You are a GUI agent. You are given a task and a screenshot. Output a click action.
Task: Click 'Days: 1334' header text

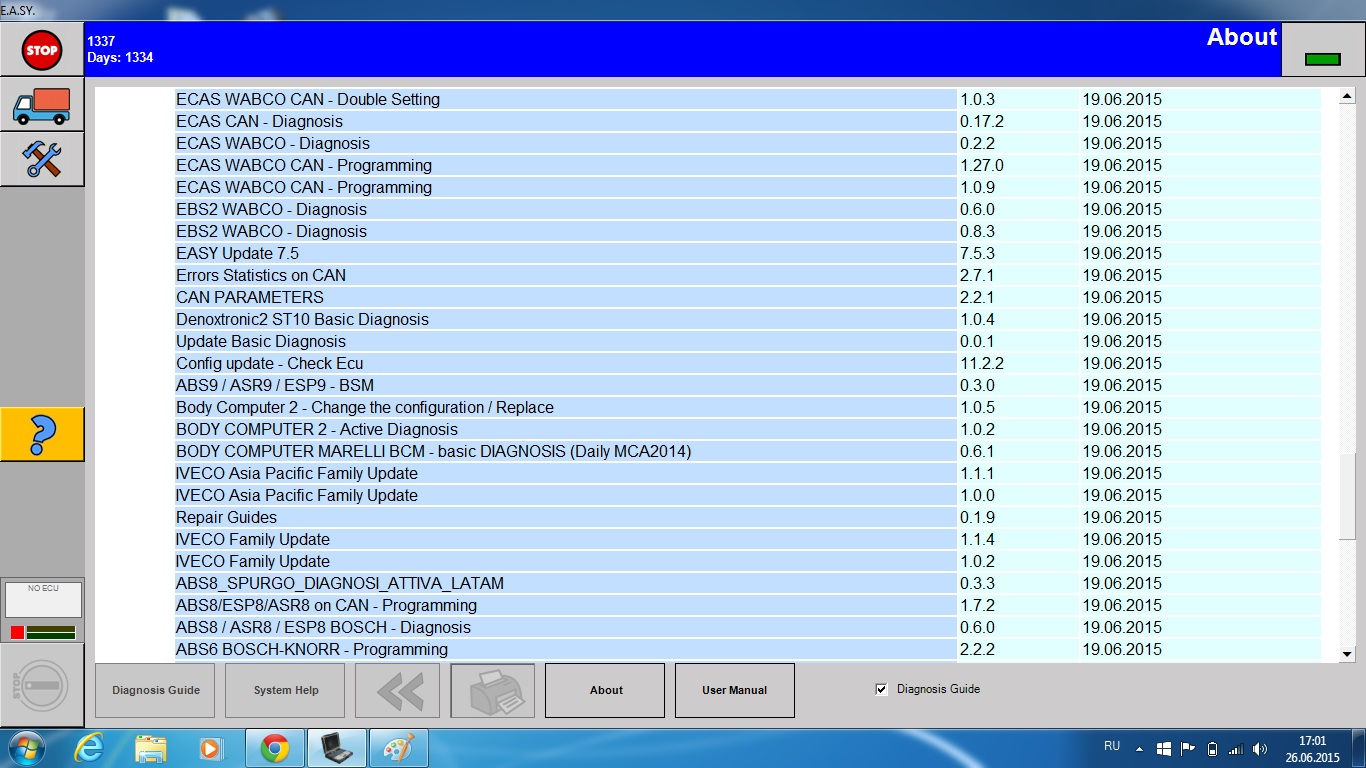[x=120, y=58]
